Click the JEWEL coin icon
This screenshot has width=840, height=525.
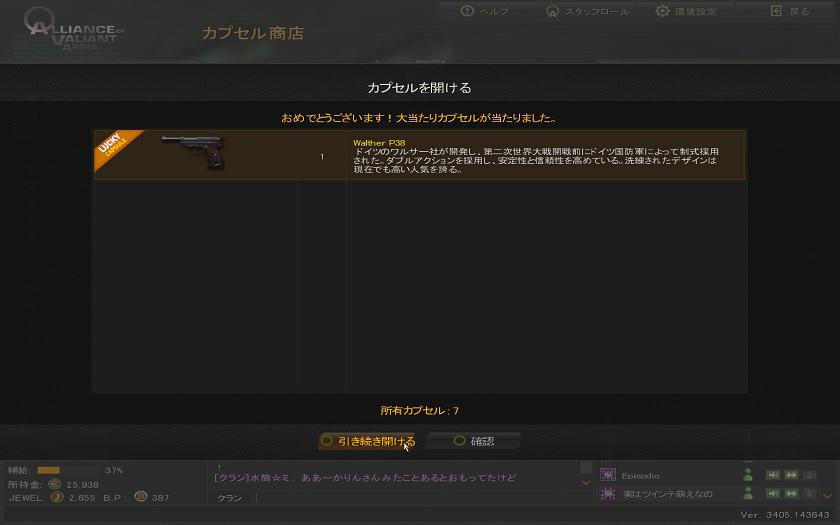coord(57,497)
